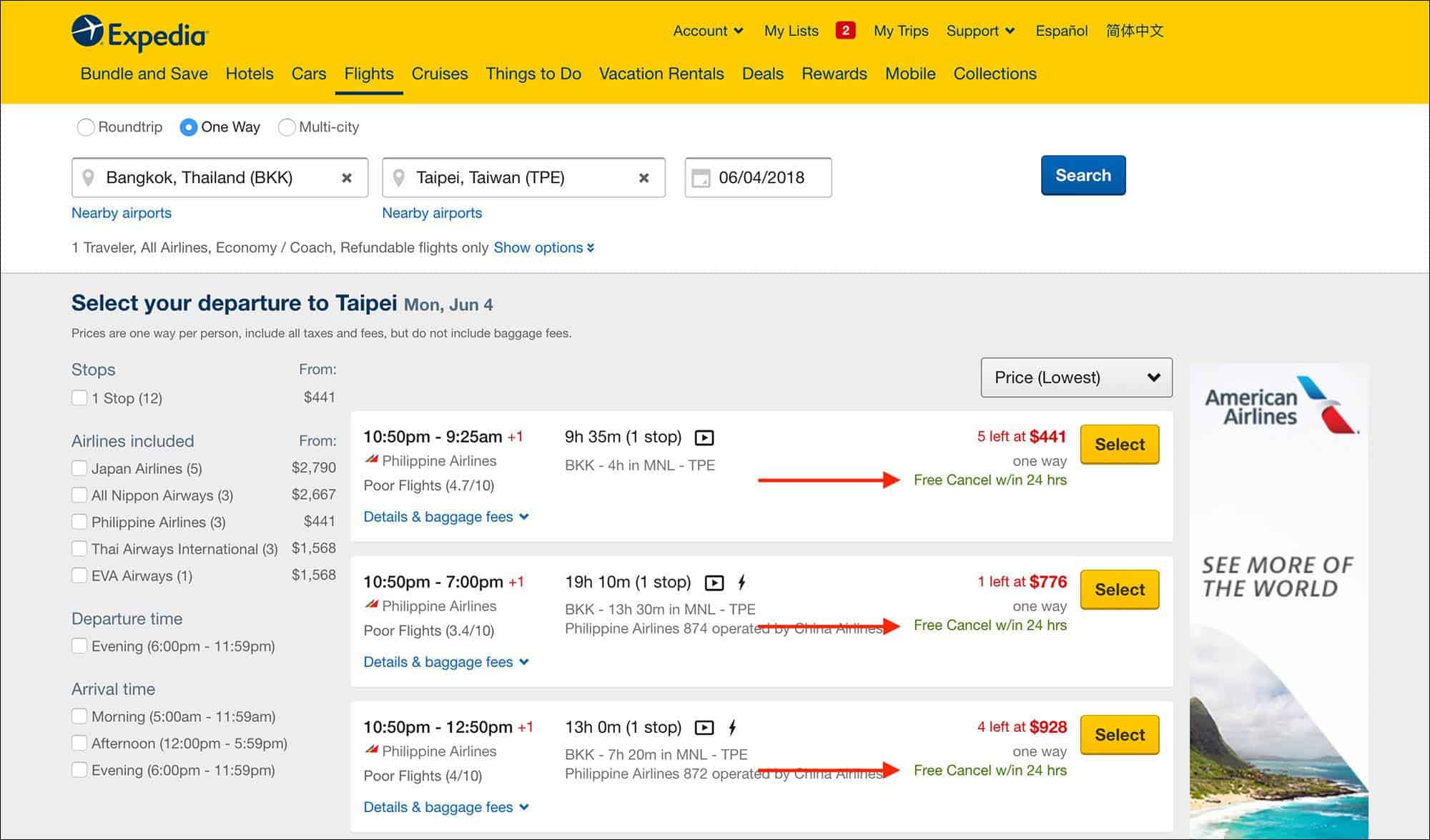
Task: Check the All Nippon Airways filter
Action: [x=79, y=495]
